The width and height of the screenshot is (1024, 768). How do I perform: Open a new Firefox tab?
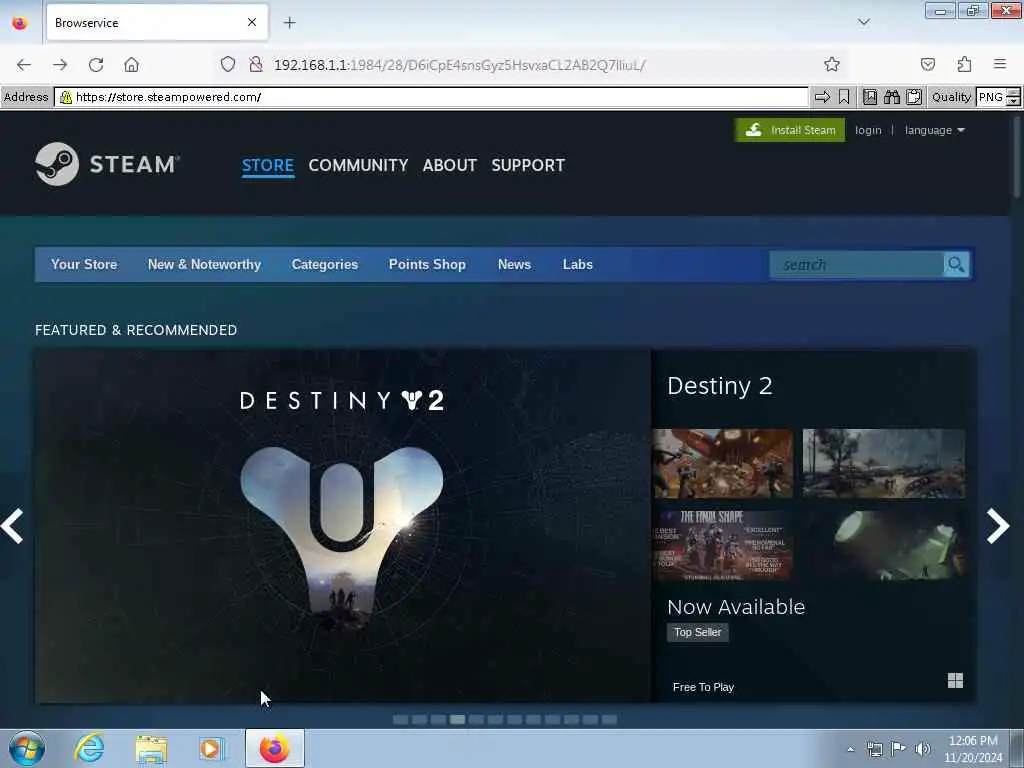click(x=289, y=23)
